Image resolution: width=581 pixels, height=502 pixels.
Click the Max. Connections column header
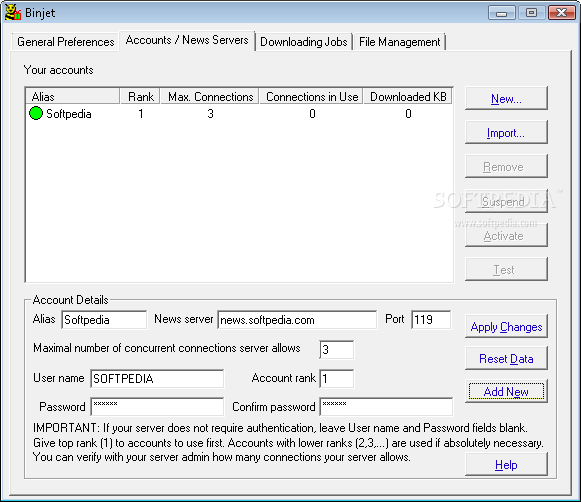(210, 96)
